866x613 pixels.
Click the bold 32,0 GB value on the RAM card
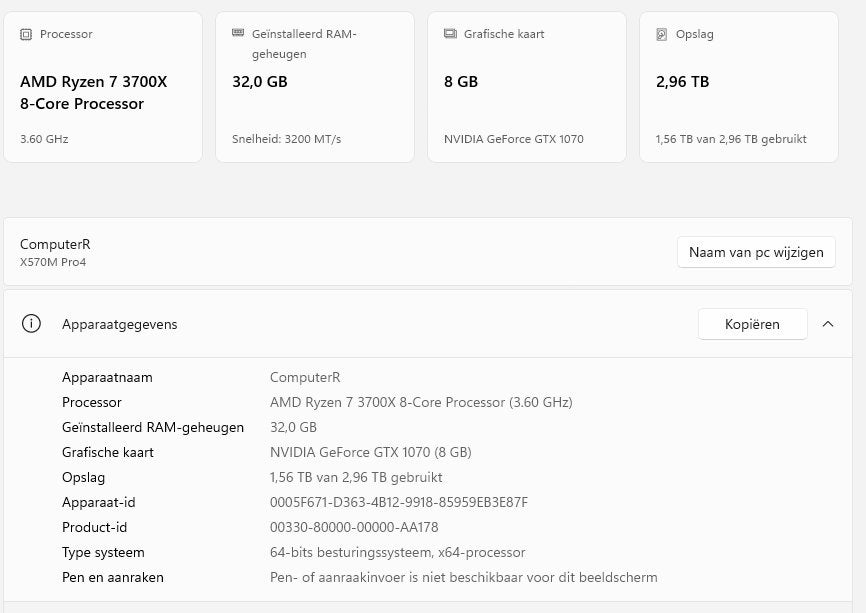pos(260,82)
